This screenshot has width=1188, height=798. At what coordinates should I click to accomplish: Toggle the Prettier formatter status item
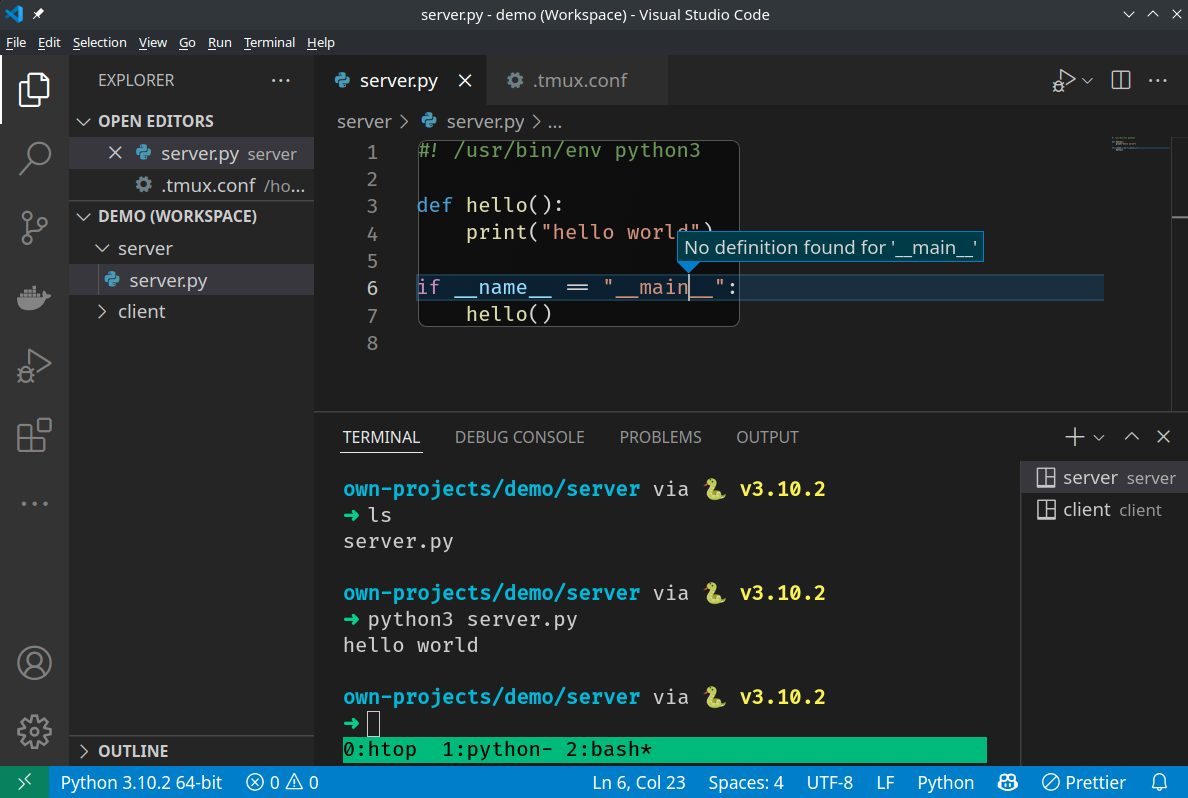(x=1083, y=782)
